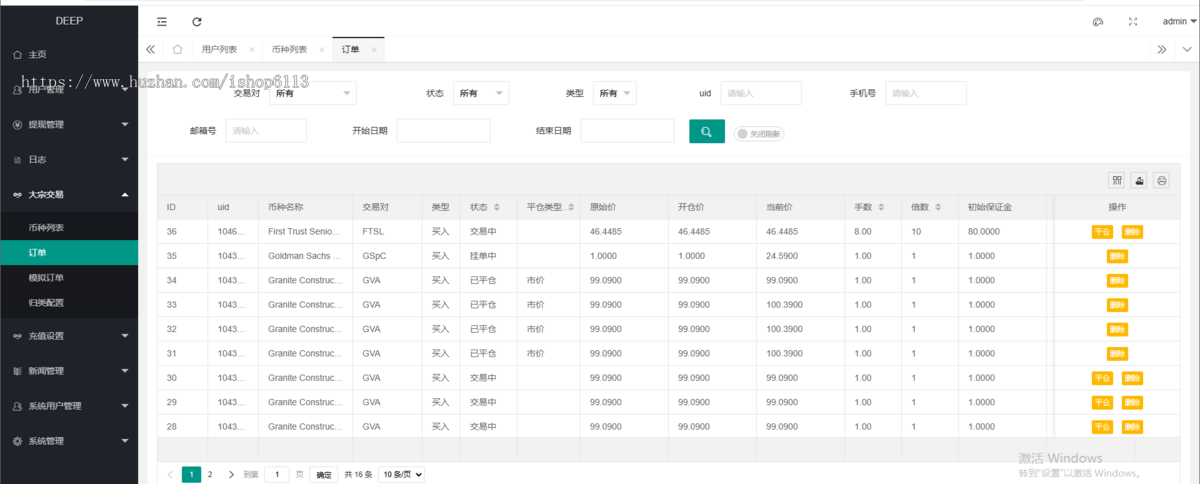The height and width of the screenshot is (484, 1200).
Task: Close the 币种列表 tab
Action: tap(322, 49)
